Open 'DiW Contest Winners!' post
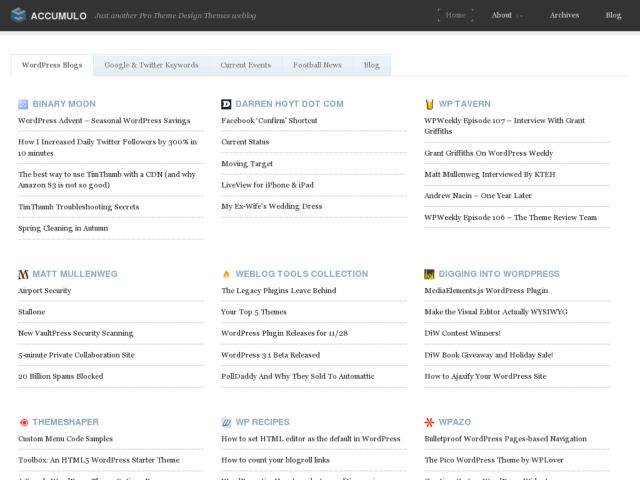Viewport: 640px width, 480px height. point(462,333)
